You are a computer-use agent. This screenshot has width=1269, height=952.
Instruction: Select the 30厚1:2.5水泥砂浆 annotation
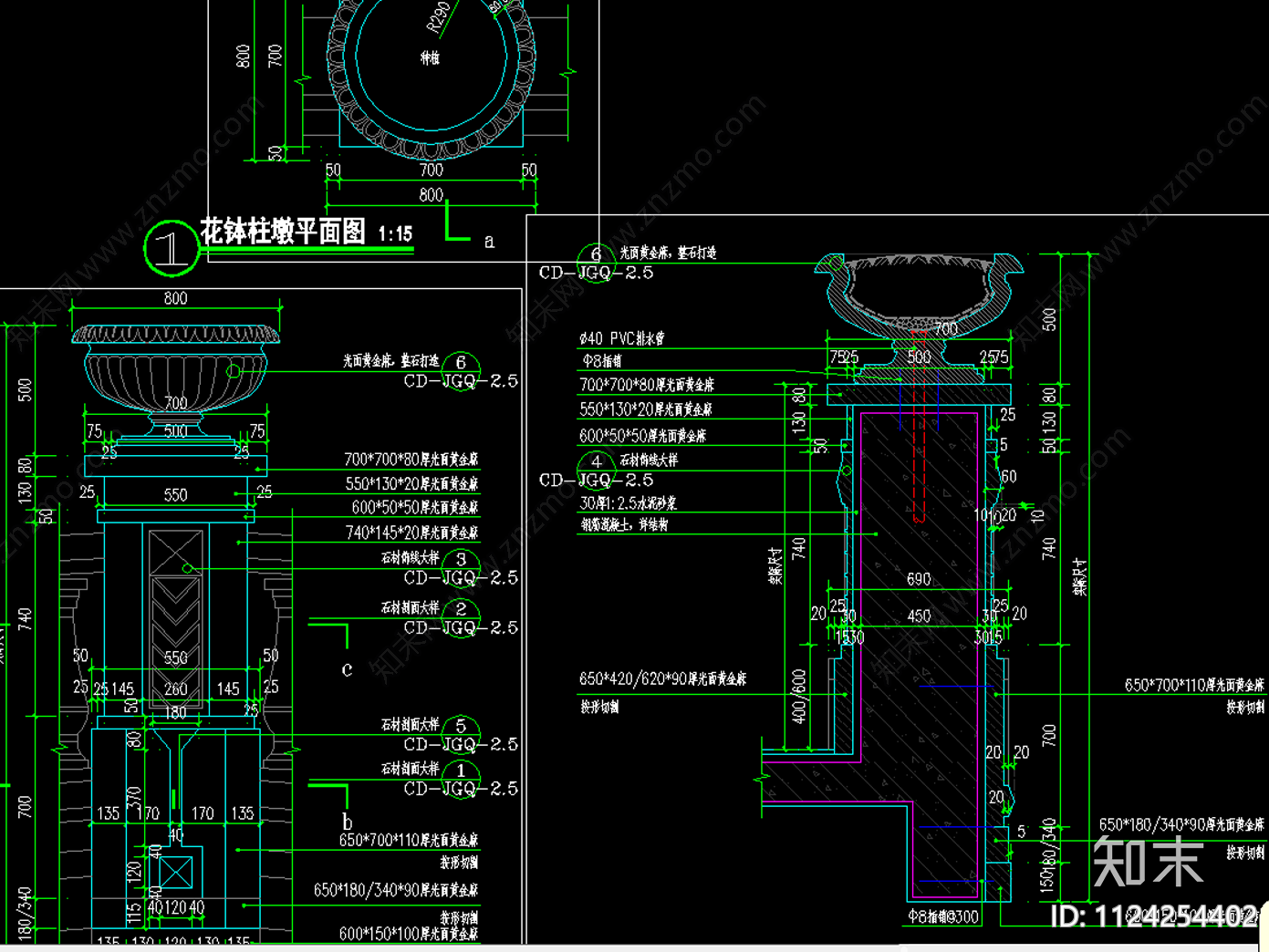628,502
